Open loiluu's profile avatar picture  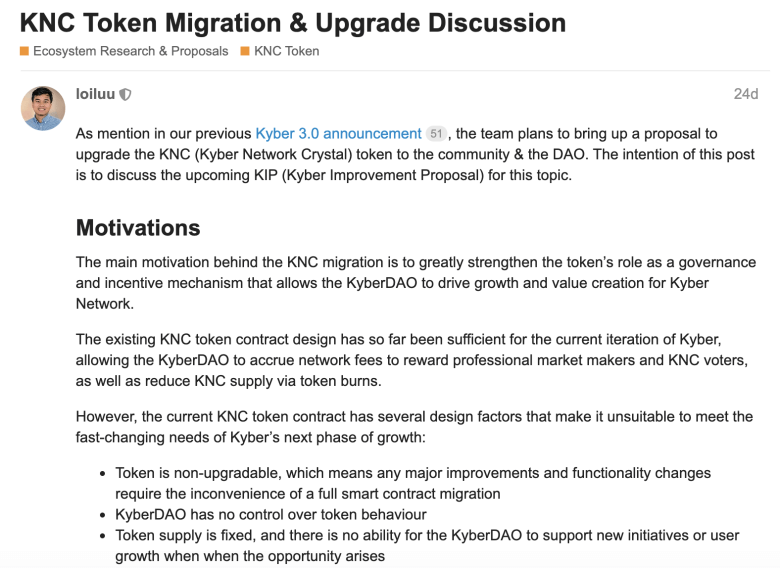[43, 108]
